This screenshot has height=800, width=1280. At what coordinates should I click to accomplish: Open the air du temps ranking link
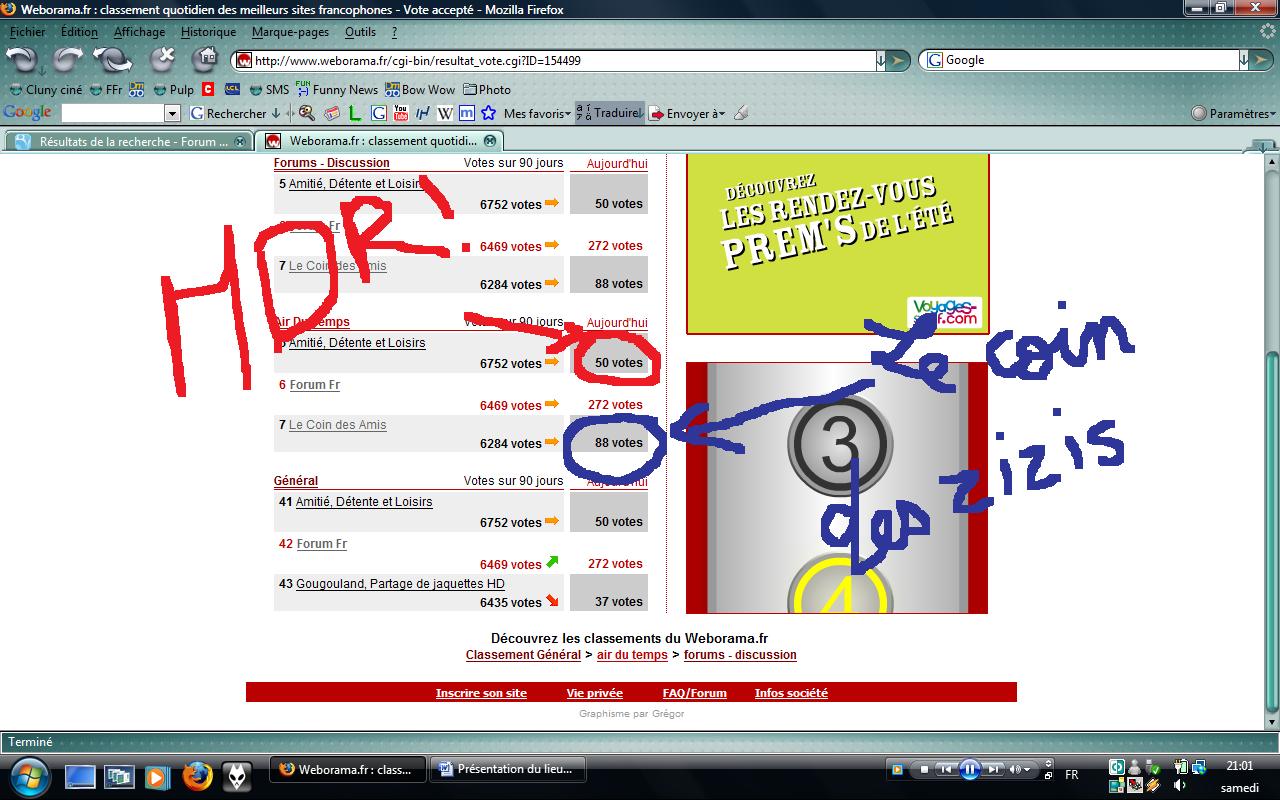point(632,655)
